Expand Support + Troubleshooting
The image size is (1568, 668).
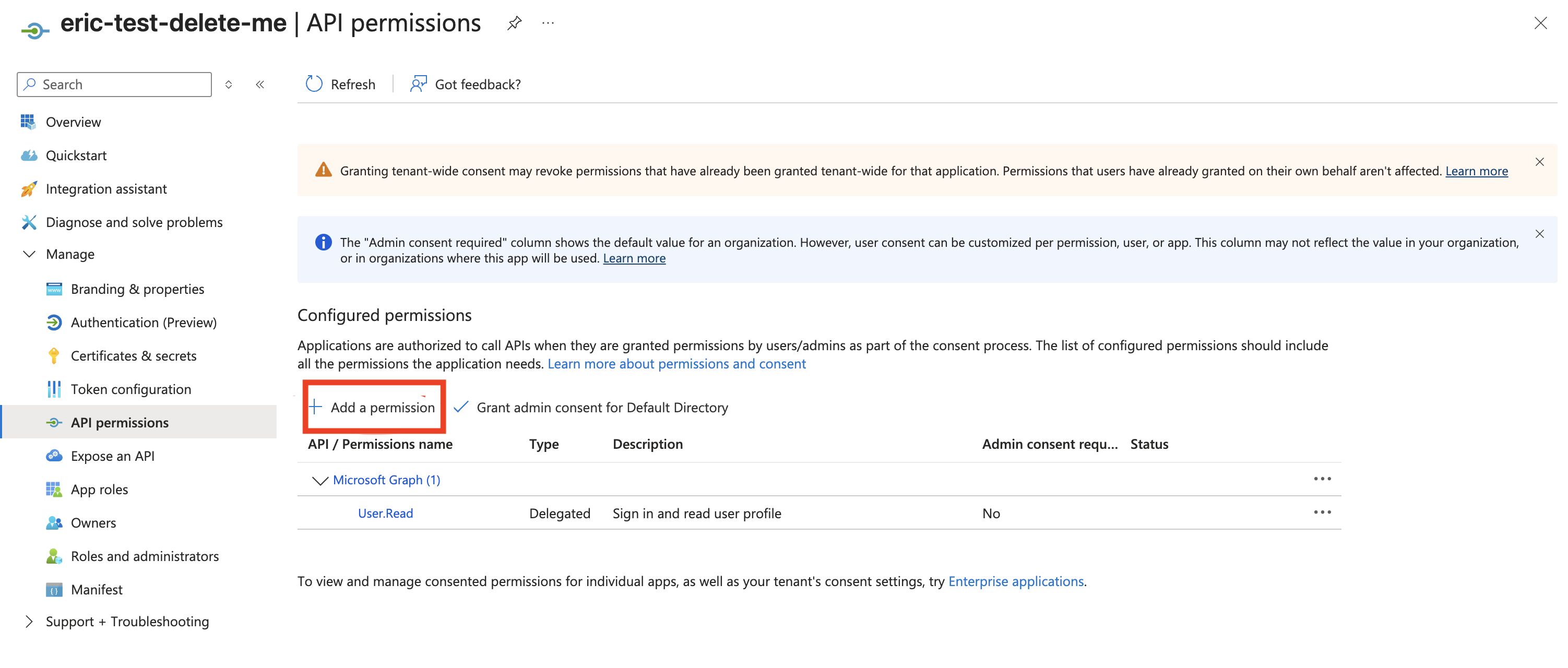(x=29, y=621)
